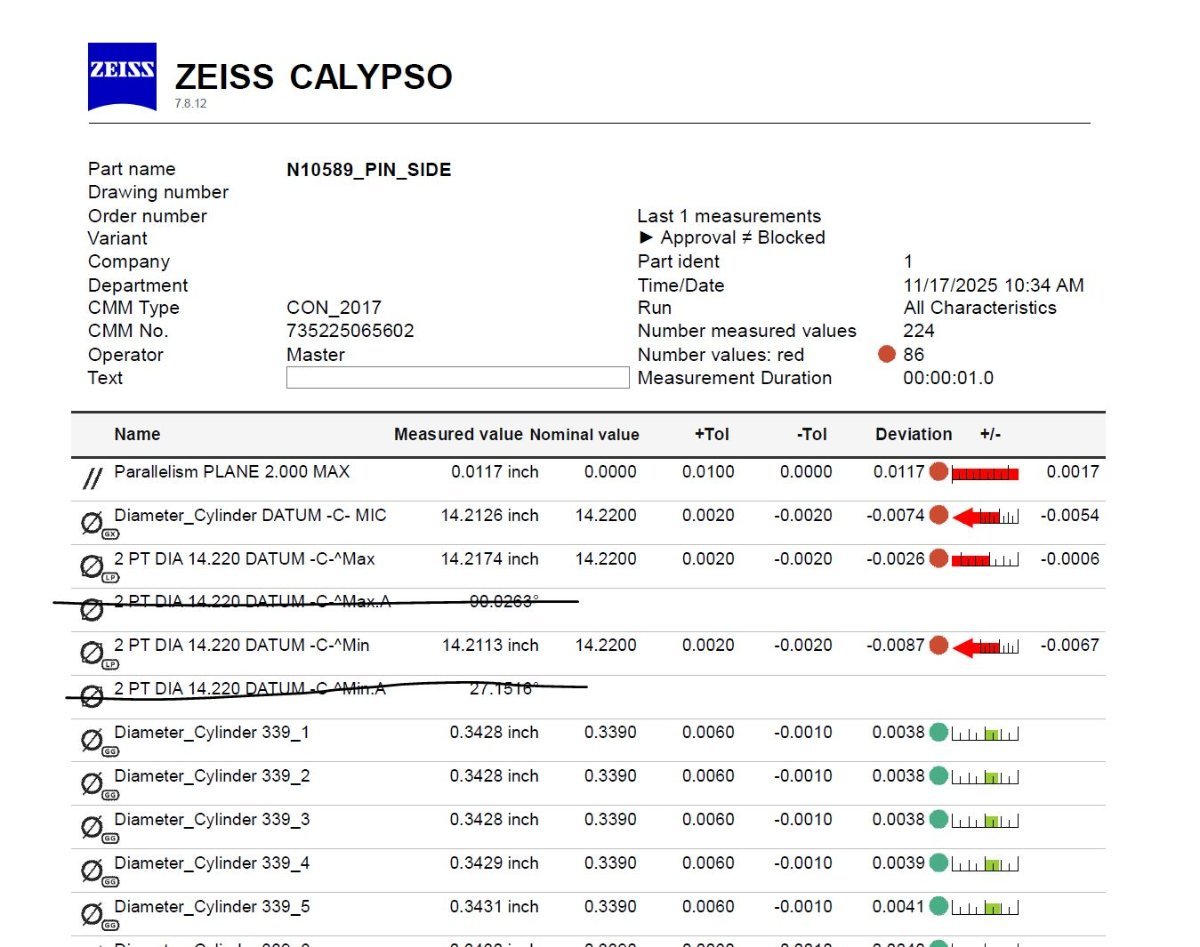Screen dimensions: 1200x947
Task: Click the Nominal value column header
Action: coord(584,434)
